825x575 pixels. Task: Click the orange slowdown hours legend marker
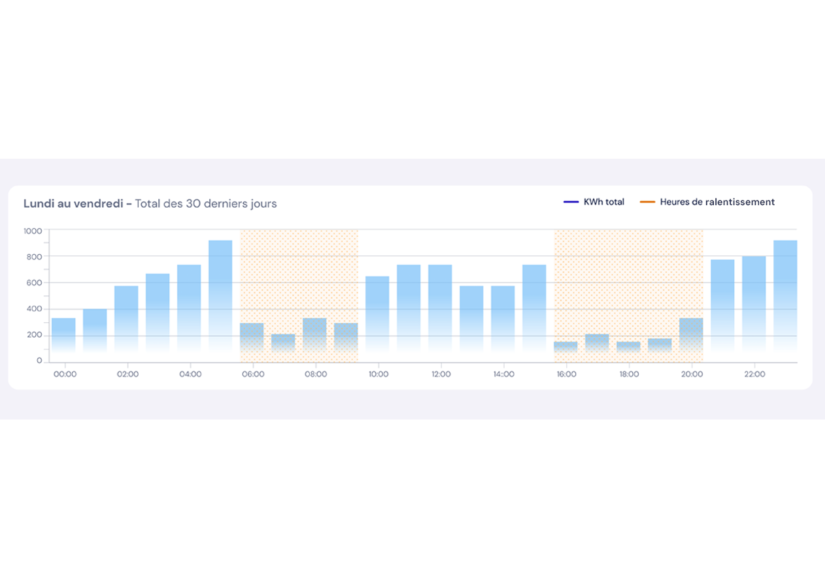tap(648, 202)
